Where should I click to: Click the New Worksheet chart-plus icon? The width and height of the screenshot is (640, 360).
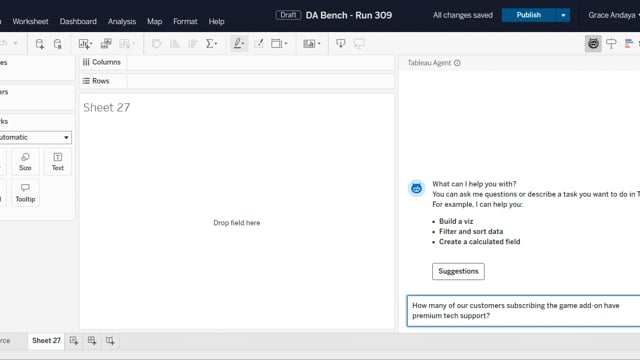(85, 44)
